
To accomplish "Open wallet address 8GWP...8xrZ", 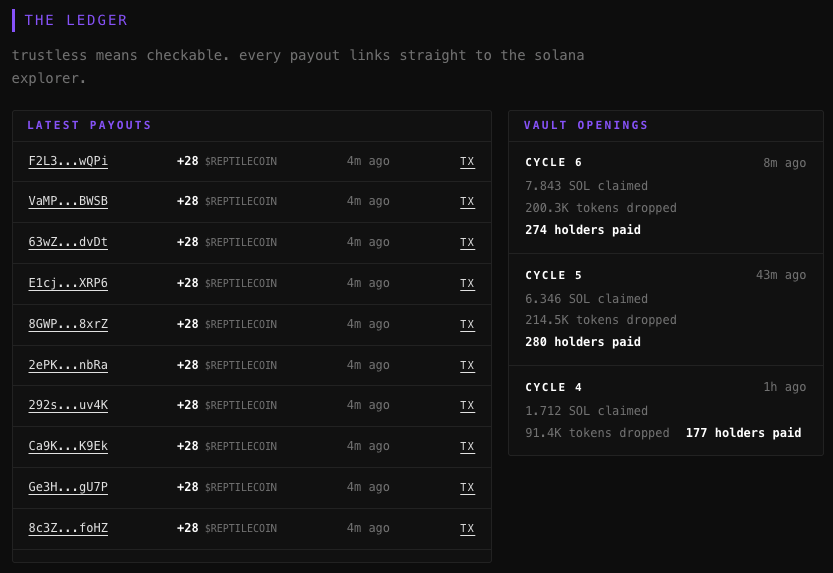I will click(68, 324).
